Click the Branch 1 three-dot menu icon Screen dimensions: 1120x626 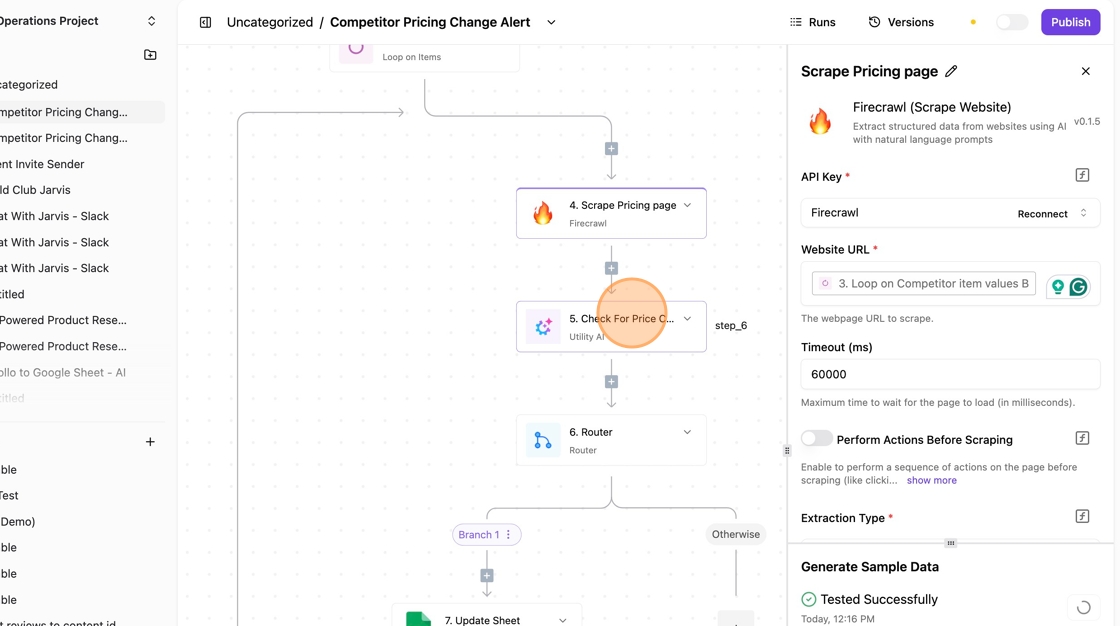point(508,535)
